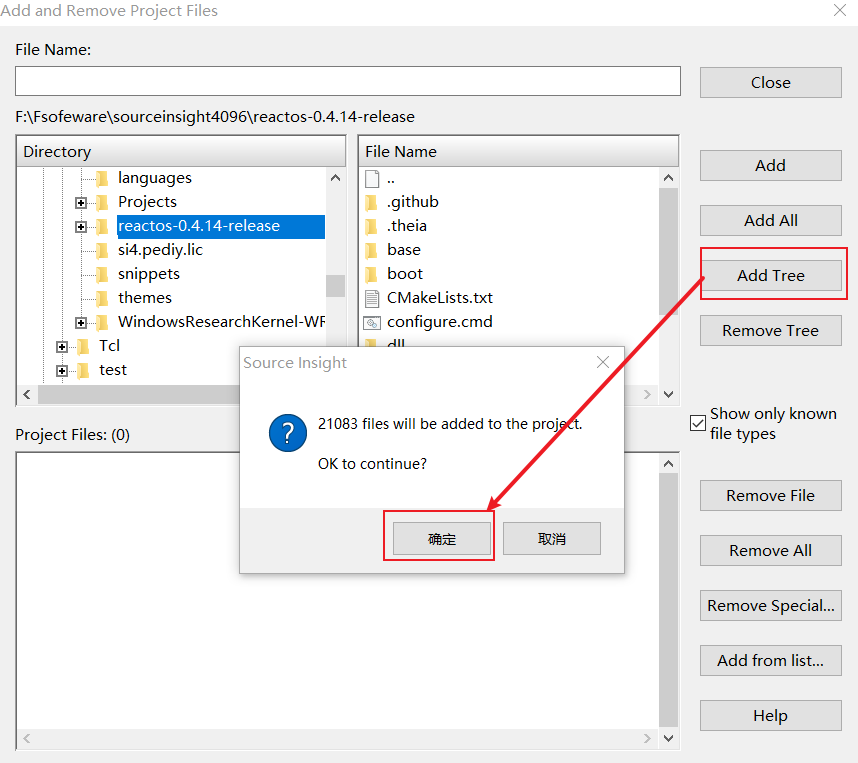
Task: Select CMakeLists.txt in the file list
Action: coord(440,298)
